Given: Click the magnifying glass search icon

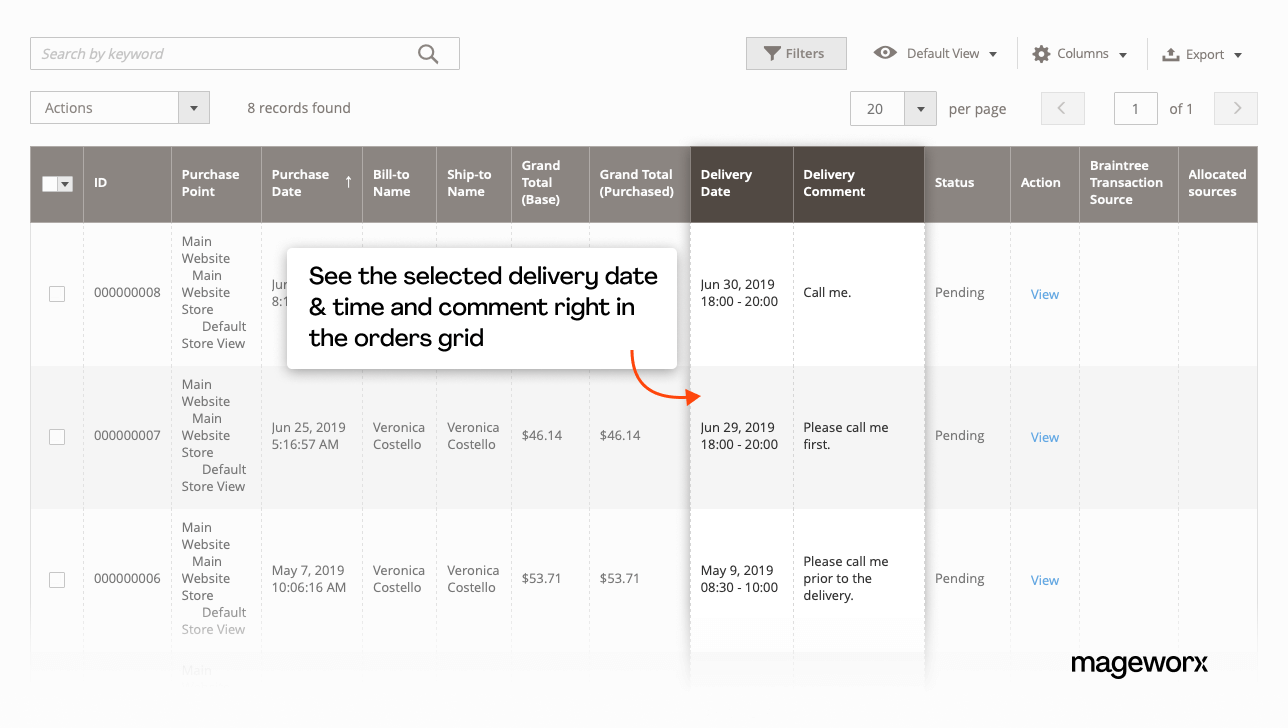Looking at the screenshot, I should point(428,53).
